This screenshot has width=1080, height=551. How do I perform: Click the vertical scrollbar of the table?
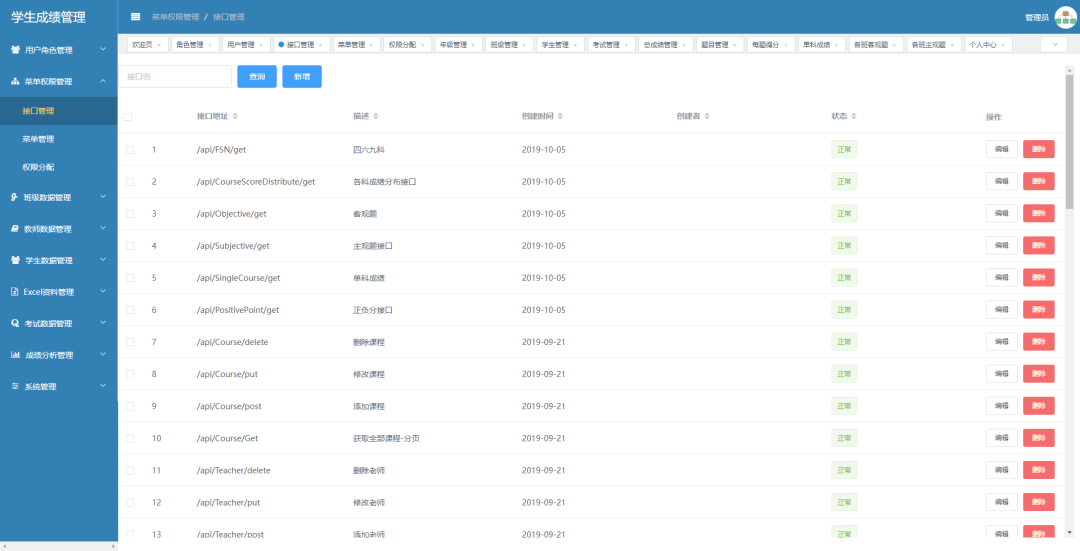click(x=1069, y=141)
